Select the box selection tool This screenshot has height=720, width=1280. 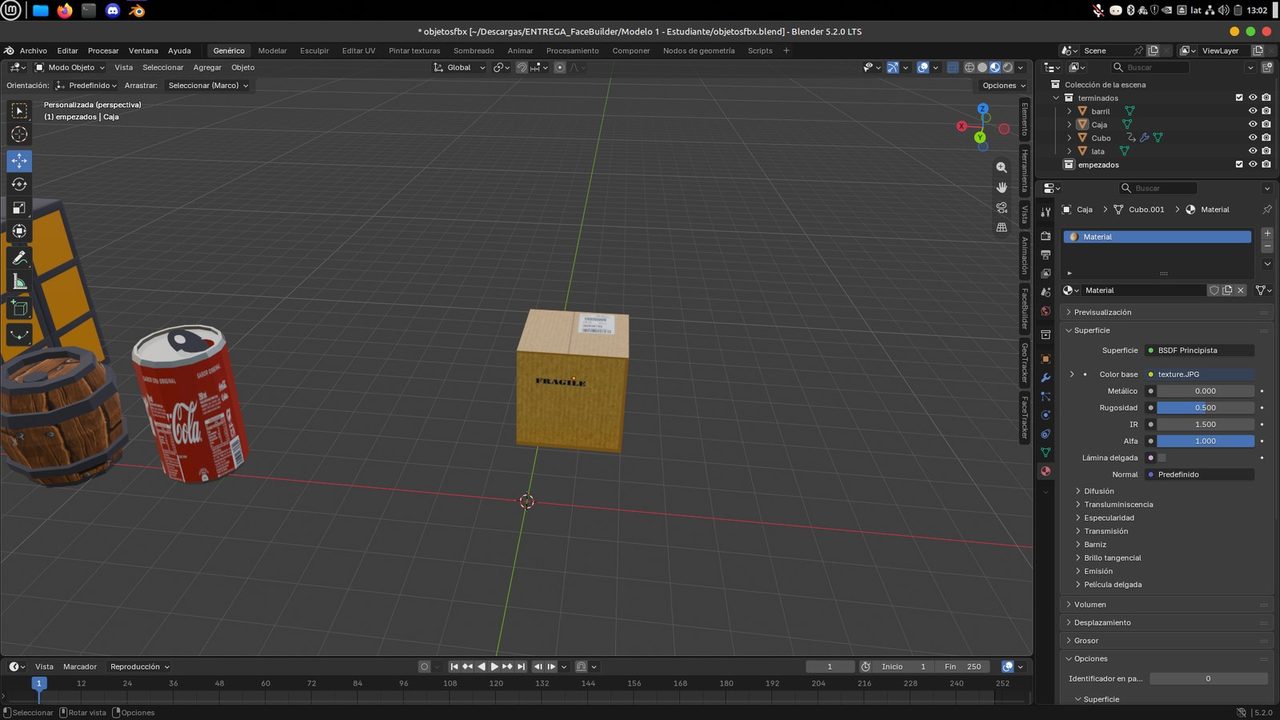coord(19,110)
